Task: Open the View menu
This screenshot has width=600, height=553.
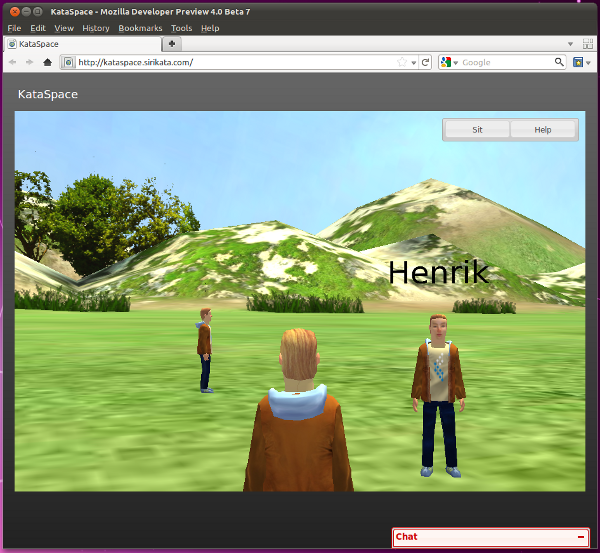Action: click(x=64, y=28)
